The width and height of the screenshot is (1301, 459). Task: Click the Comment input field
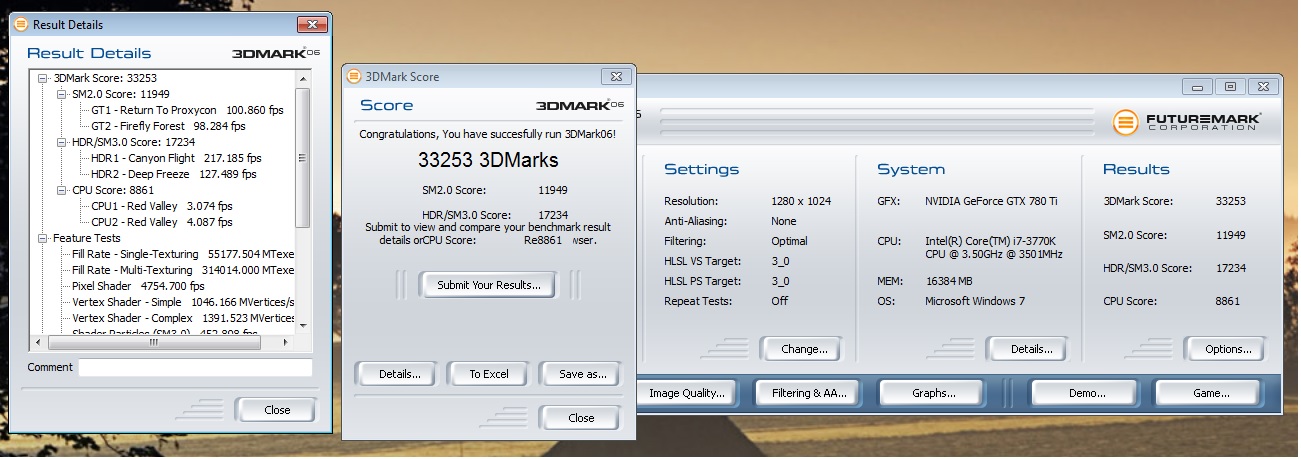(x=196, y=368)
